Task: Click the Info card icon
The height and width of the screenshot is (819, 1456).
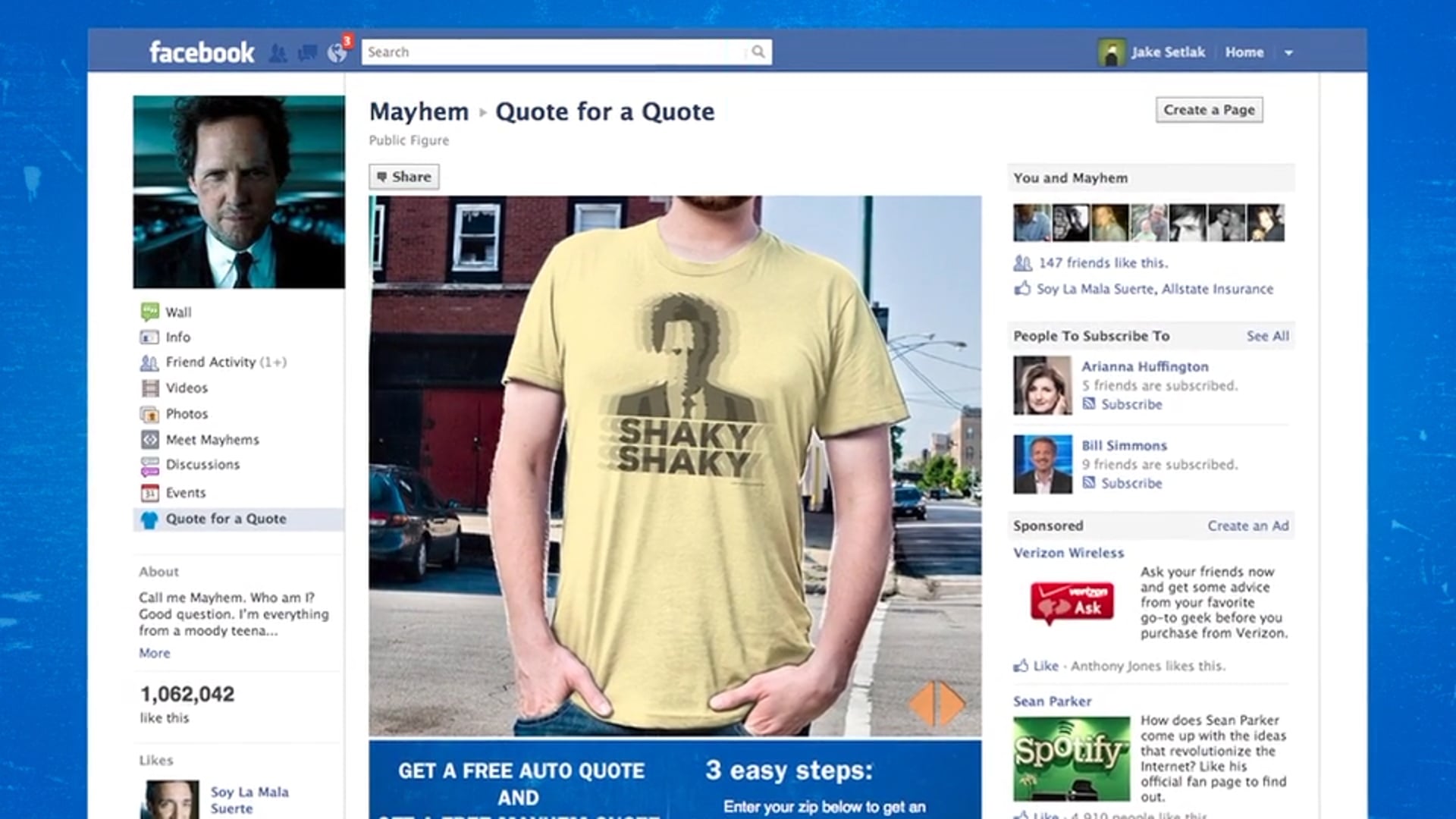Action: tap(149, 337)
